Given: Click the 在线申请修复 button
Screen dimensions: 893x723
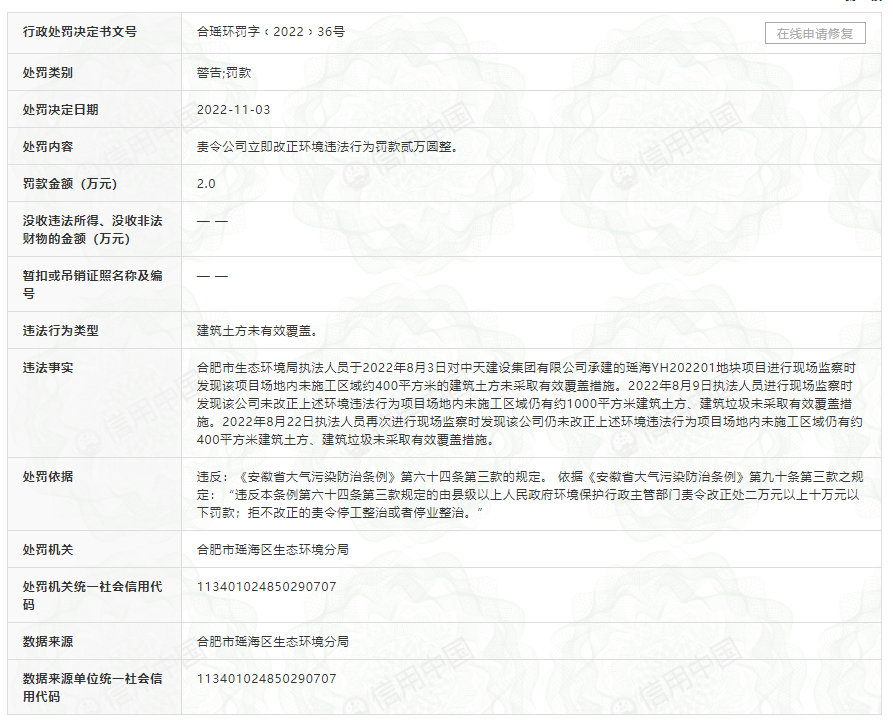Looking at the screenshot, I should [815, 34].
